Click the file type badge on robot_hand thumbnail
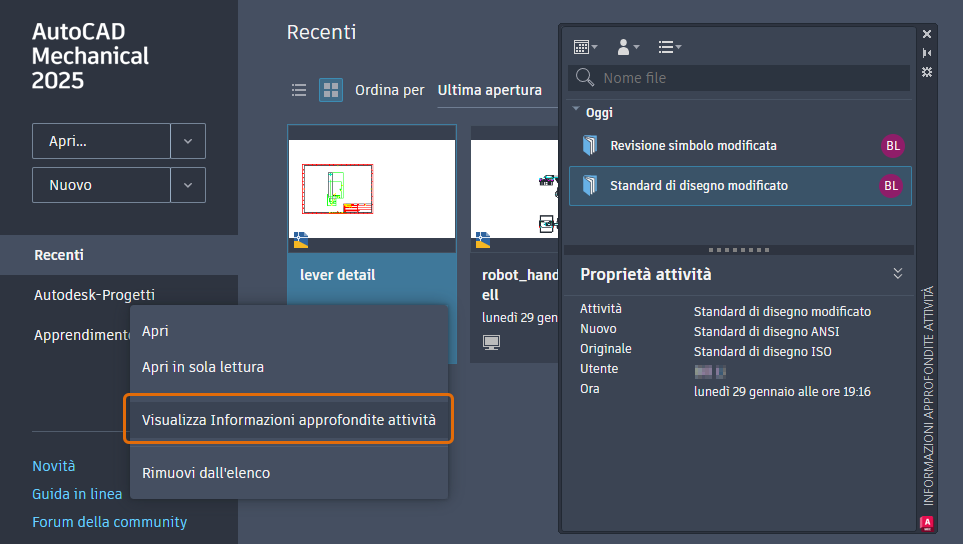Screen dimensions: 963x544 [x=483, y=239]
